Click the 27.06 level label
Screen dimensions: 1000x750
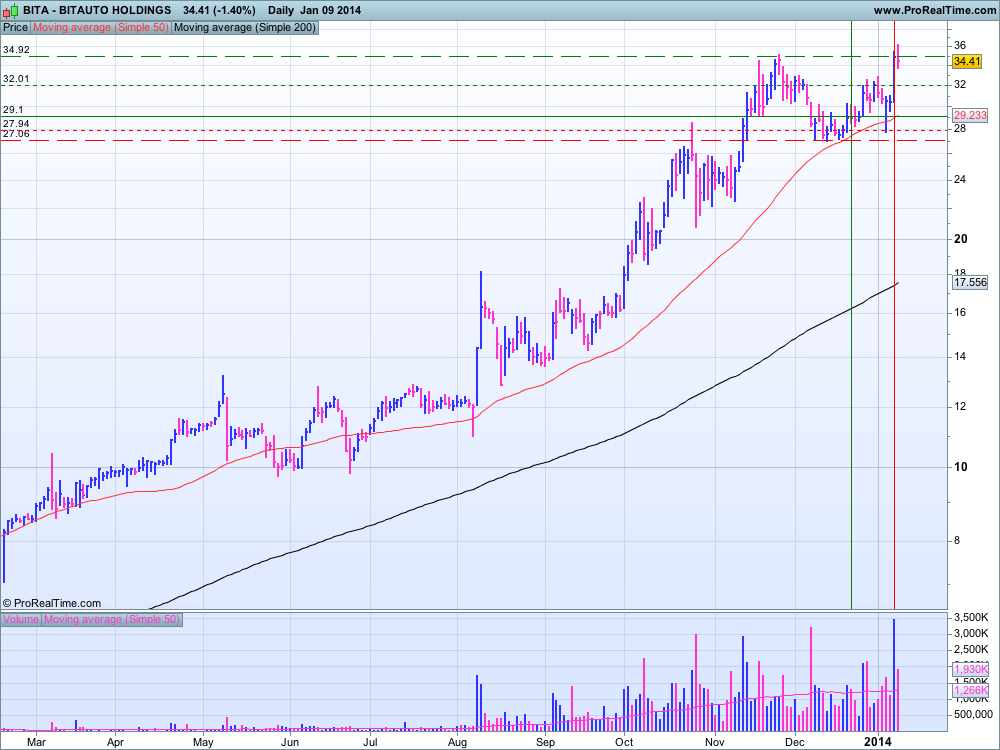click(x=16, y=134)
